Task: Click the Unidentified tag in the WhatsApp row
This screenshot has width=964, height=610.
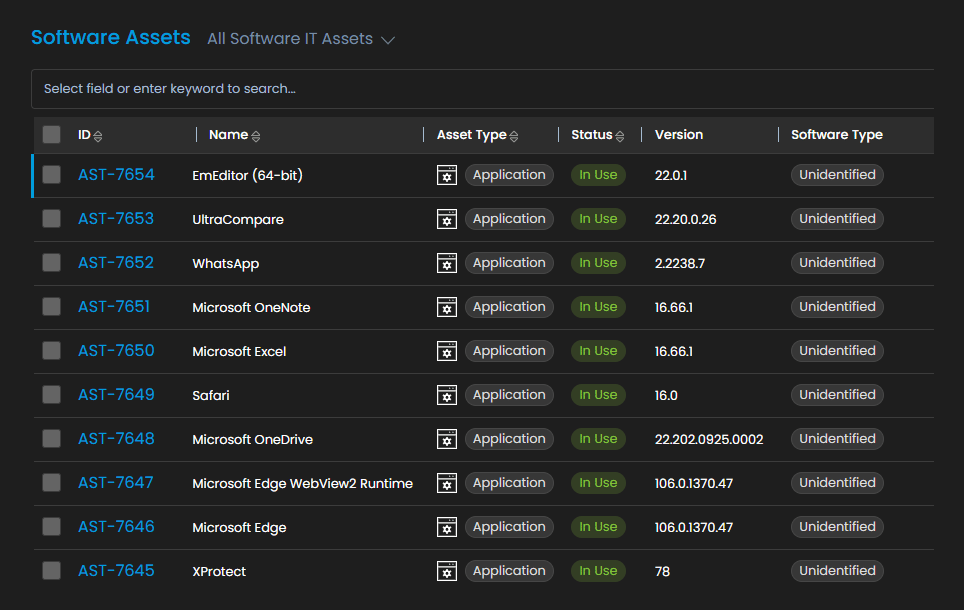Action: pyautogui.click(x=837, y=263)
